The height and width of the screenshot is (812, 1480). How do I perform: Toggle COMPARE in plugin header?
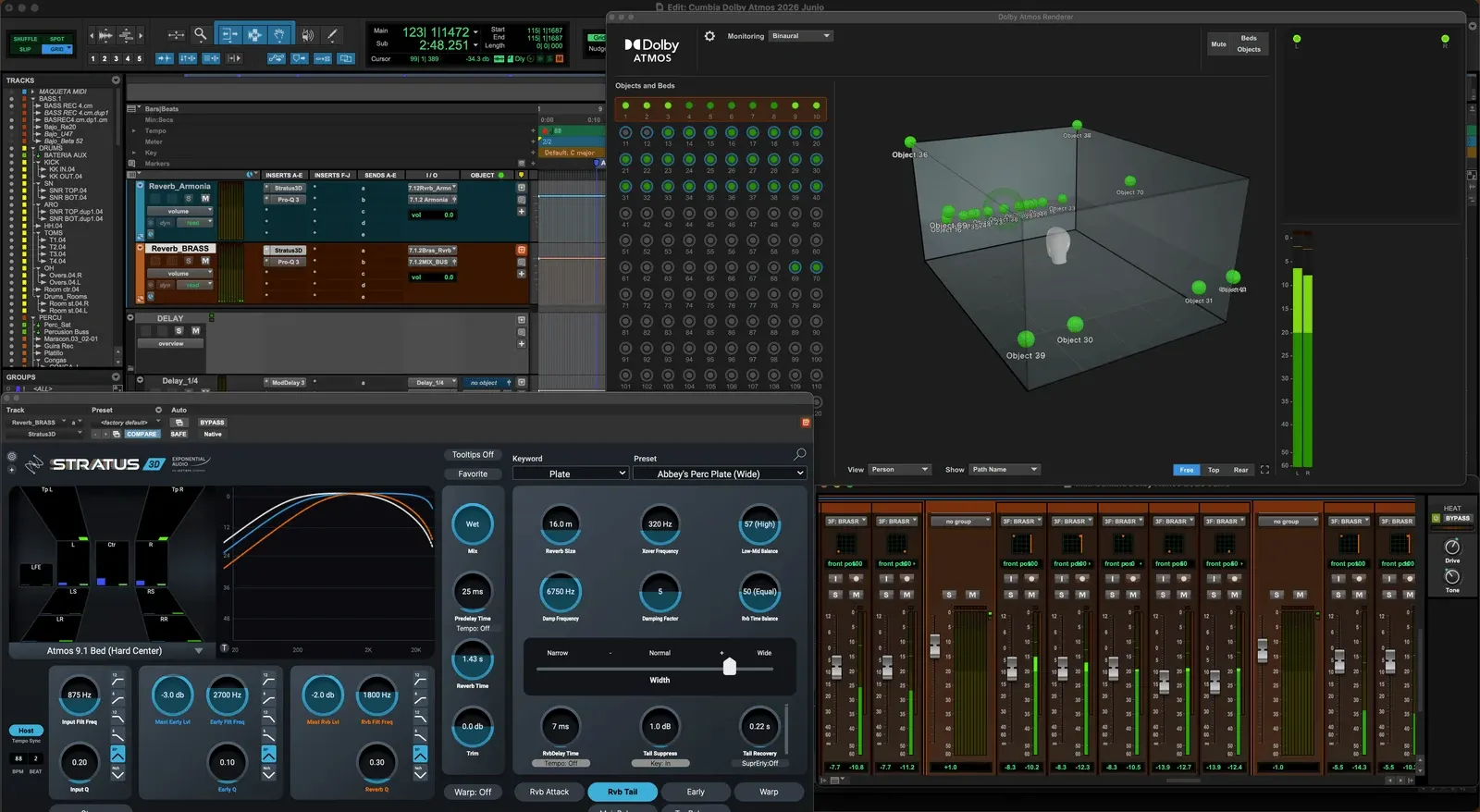pyautogui.click(x=142, y=434)
